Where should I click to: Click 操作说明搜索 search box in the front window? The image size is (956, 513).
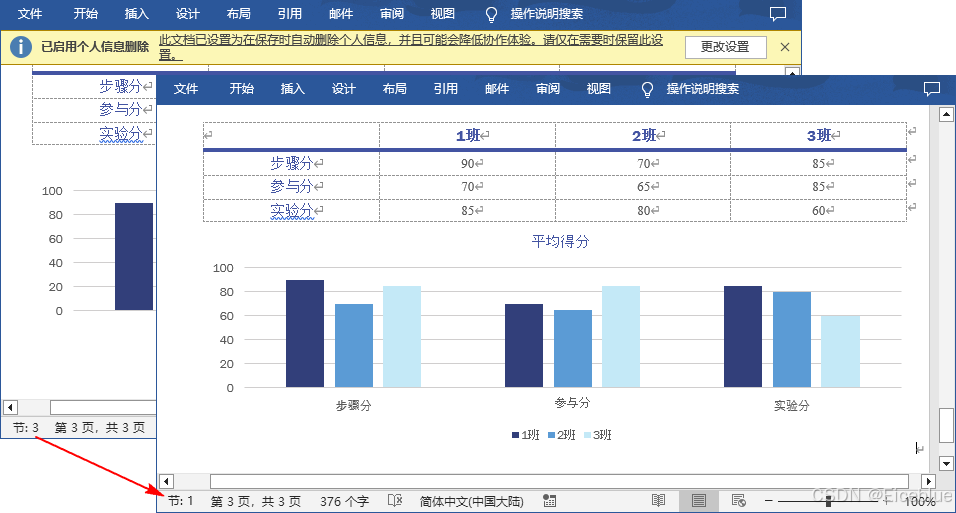coord(702,89)
